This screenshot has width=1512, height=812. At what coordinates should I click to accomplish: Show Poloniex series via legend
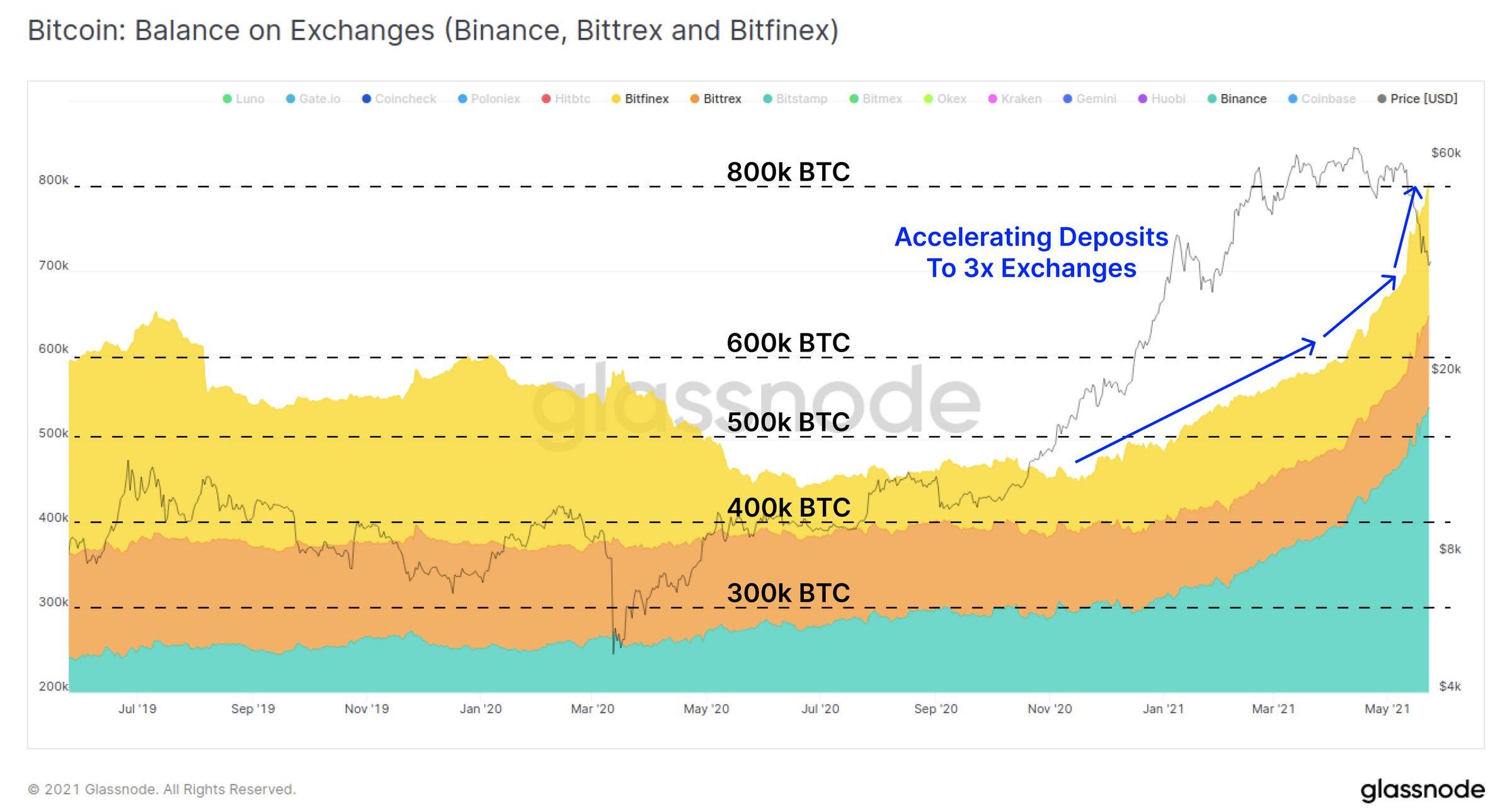point(495,99)
